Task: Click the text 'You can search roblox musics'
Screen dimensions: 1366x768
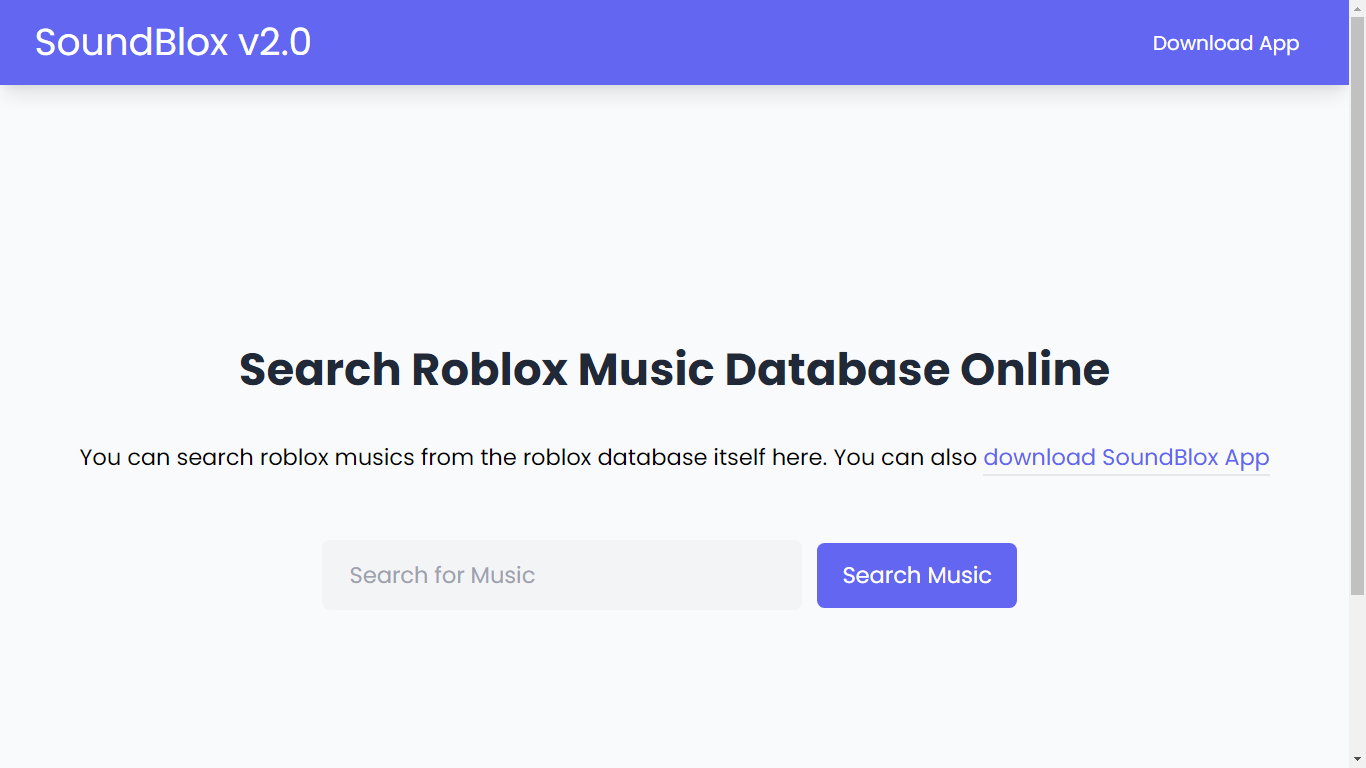Action: tap(247, 458)
